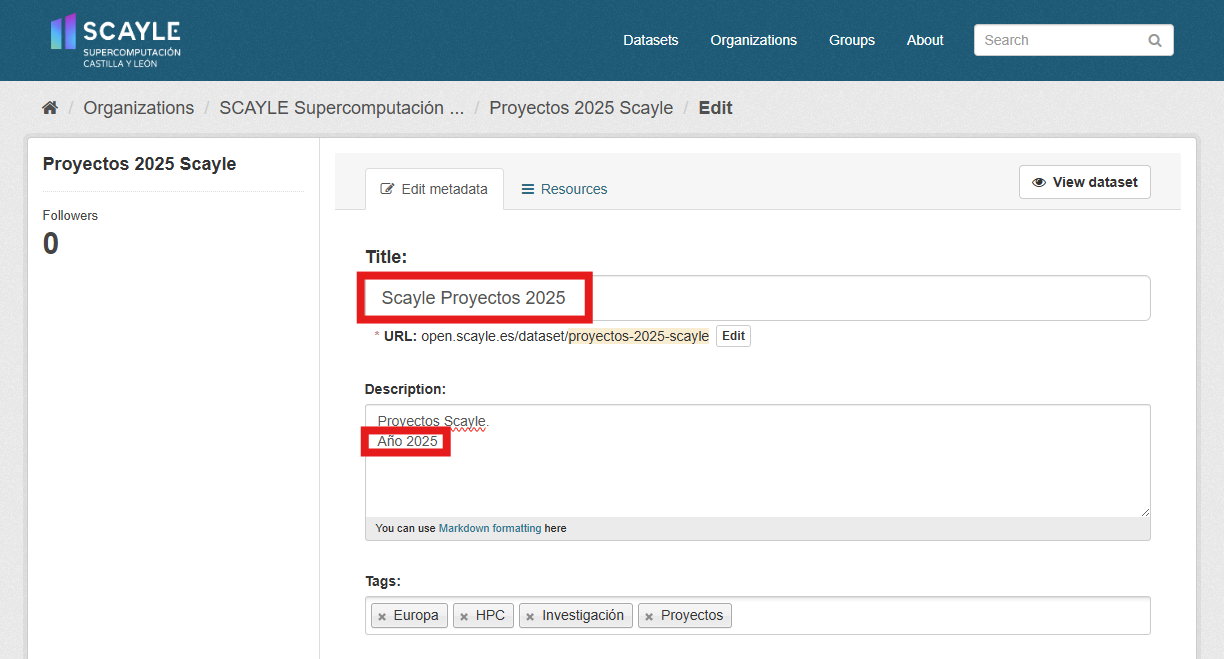Open the Markdown formatting link
The image size is (1224, 659).
click(x=490, y=528)
